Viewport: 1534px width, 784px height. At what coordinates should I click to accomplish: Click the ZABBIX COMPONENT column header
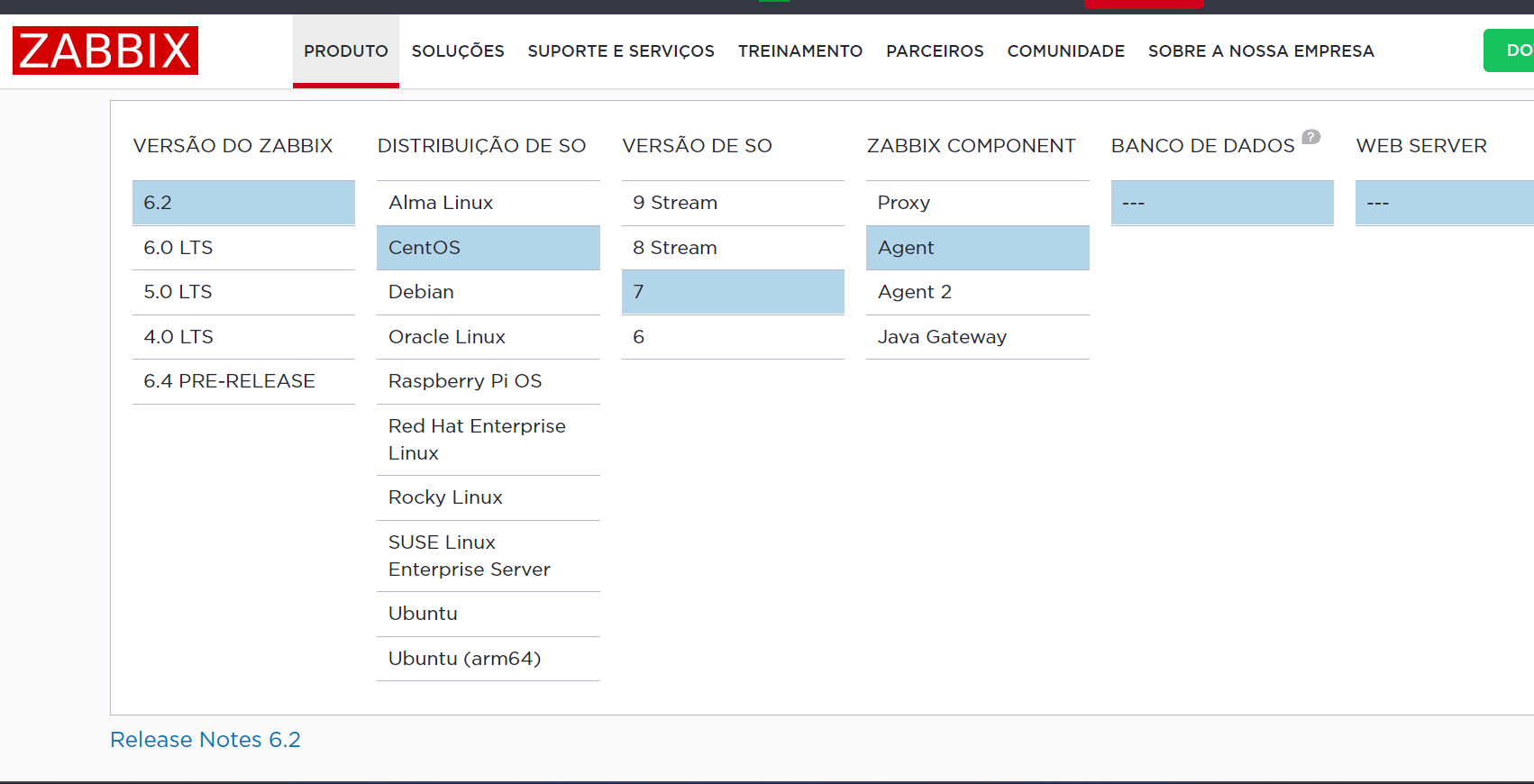point(971,146)
